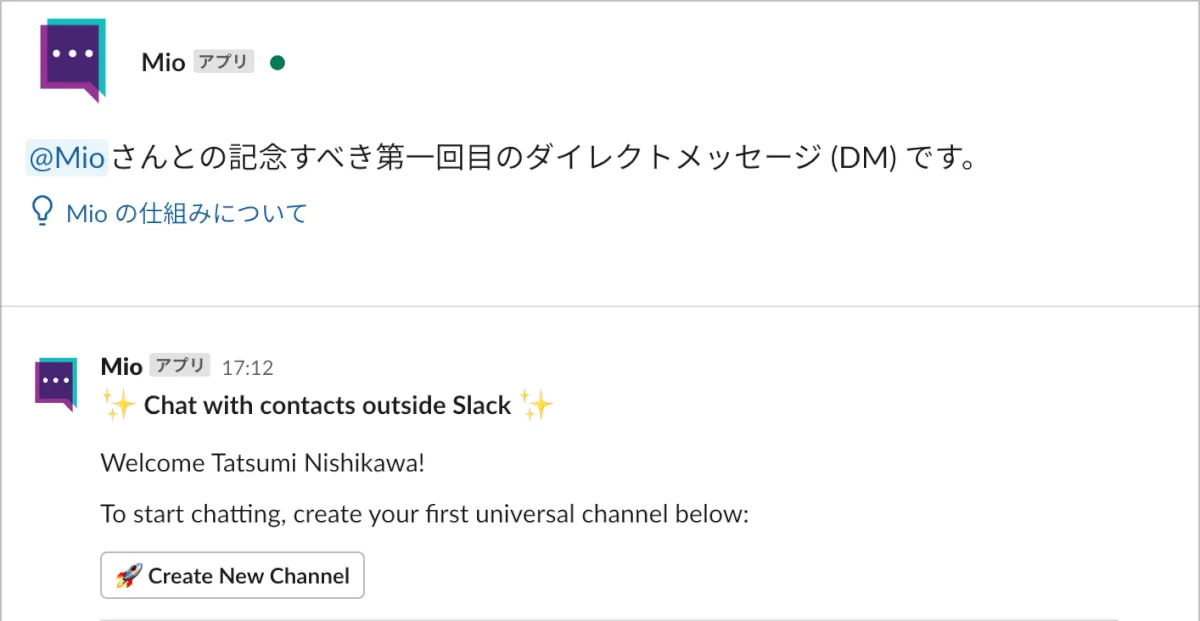Screen dimensions: 1200x621
Task: Click the large Mio app avatar in header
Action: 72,58
